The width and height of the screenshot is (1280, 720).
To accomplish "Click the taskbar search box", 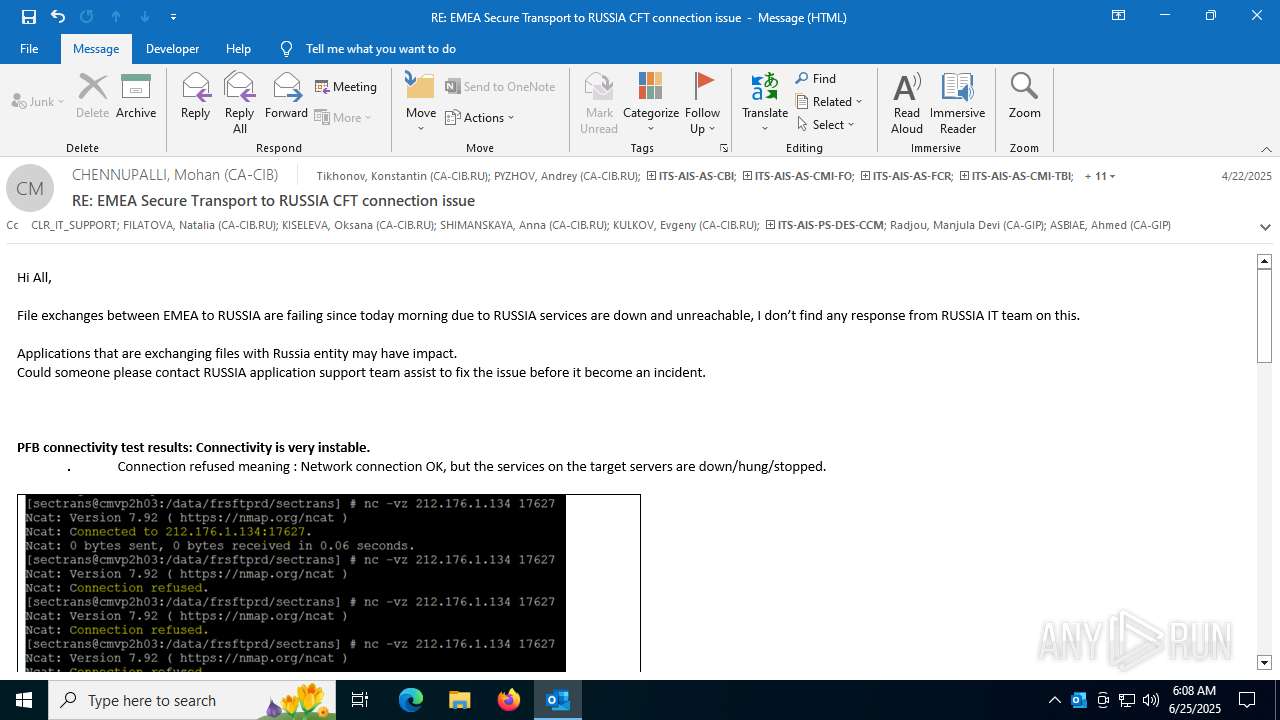I will [193, 700].
